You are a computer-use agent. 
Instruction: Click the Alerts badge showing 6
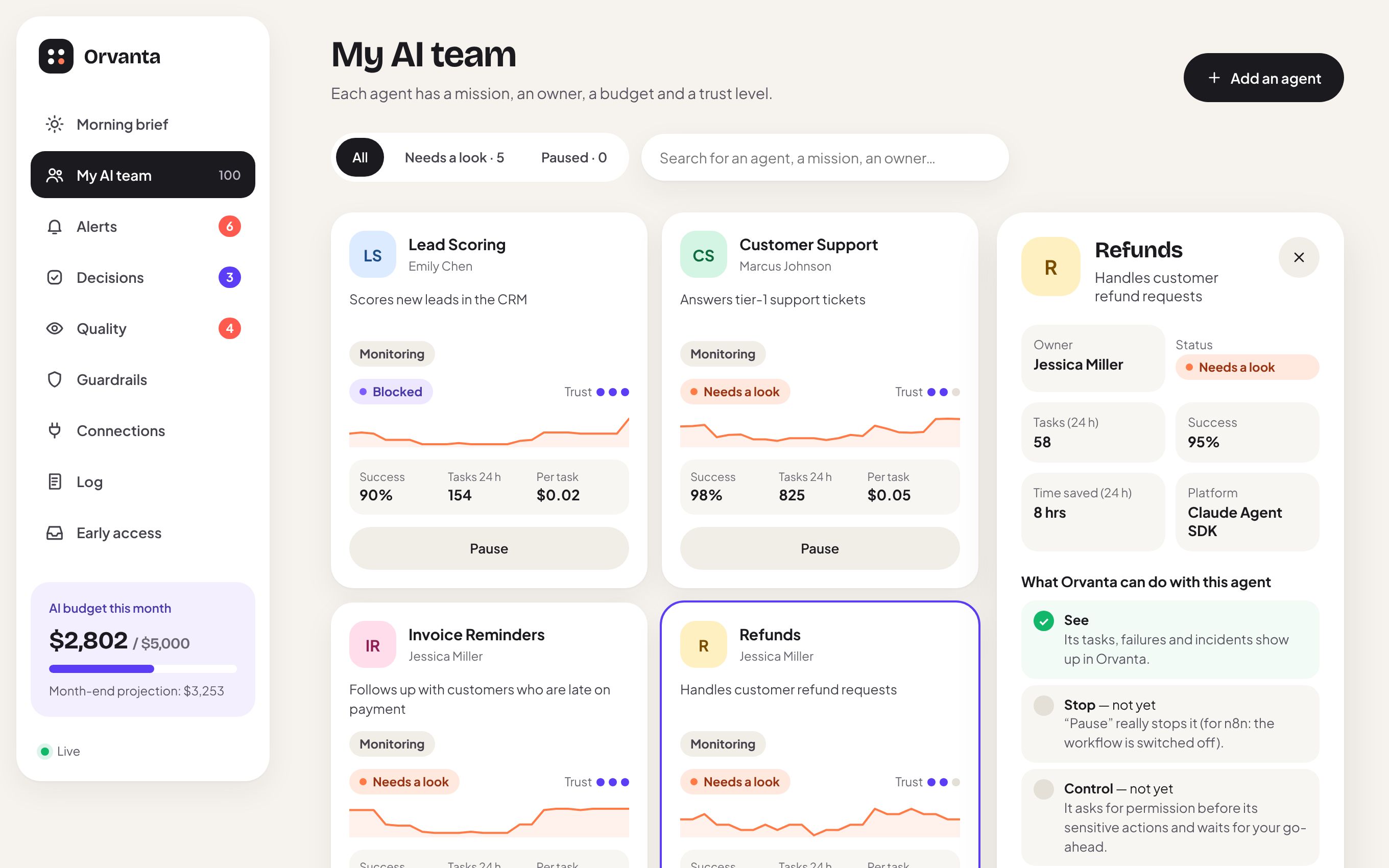230,226
